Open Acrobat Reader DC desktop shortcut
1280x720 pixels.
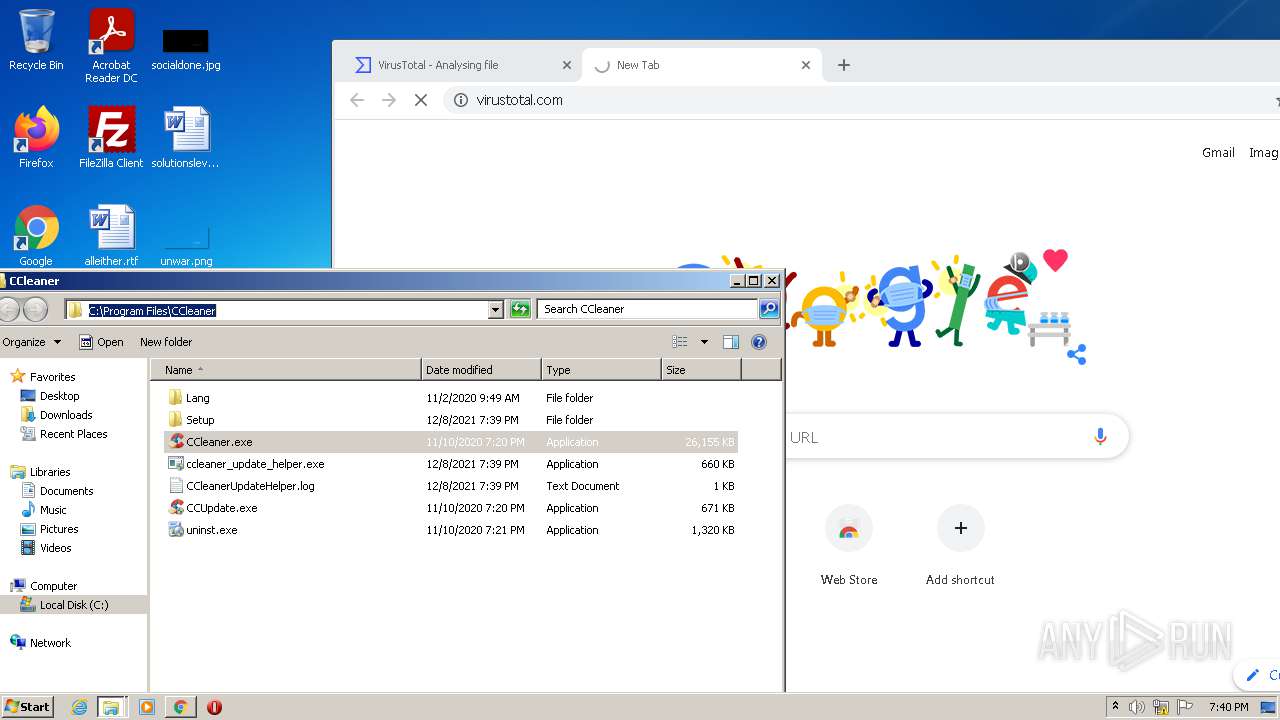pyautogui.click(x=111, y=45)
